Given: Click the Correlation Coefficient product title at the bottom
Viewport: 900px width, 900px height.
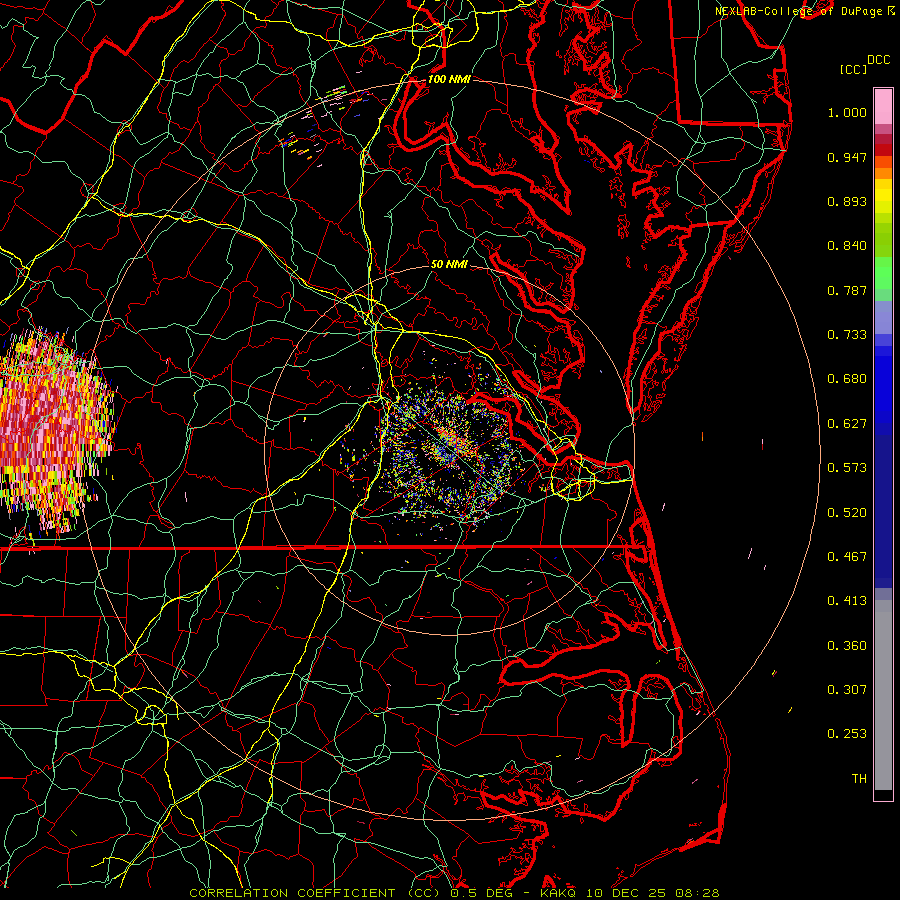Looking at the screenshot, I should 454,893.
